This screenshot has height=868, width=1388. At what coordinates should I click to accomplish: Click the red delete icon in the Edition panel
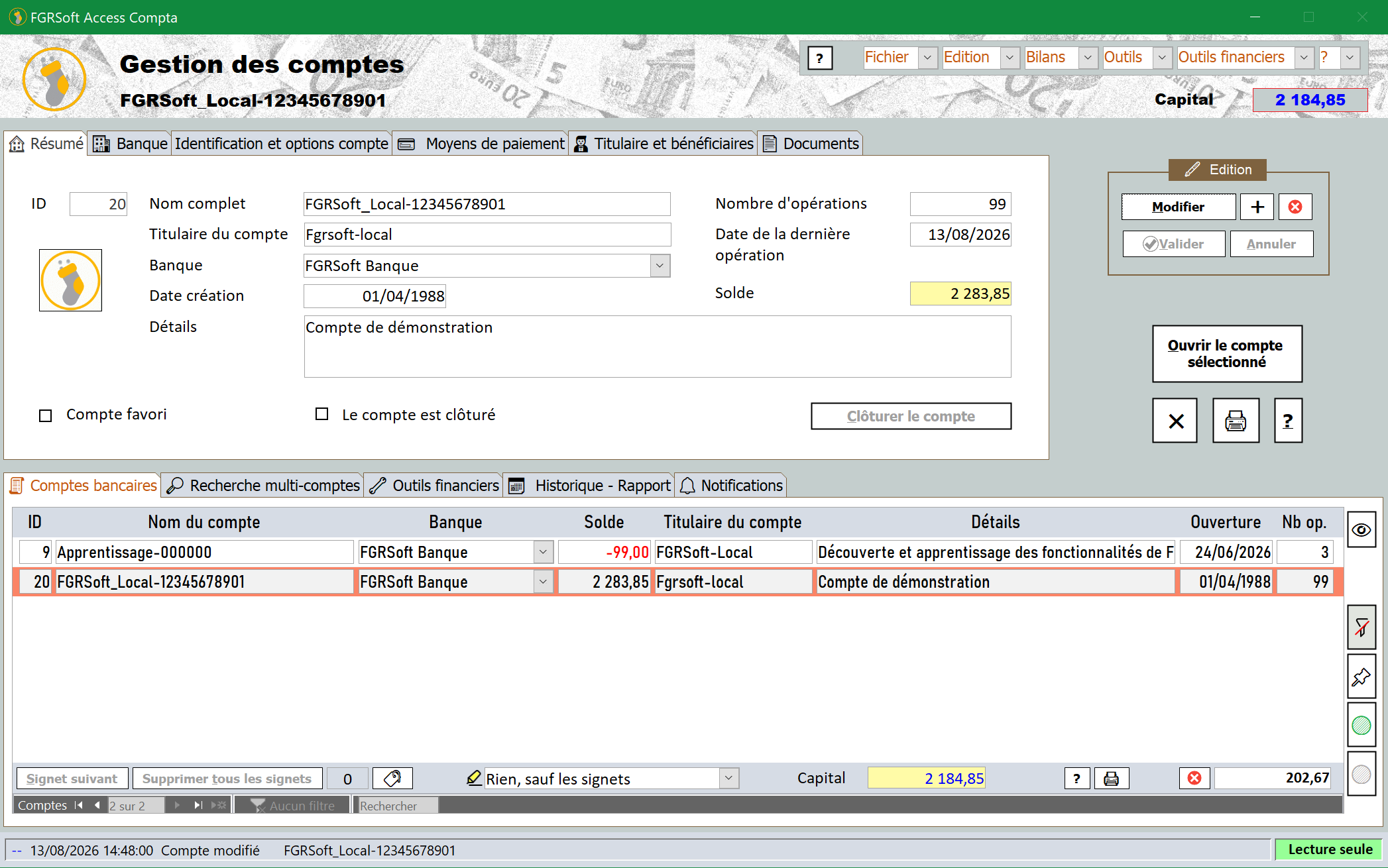click(x=1295, y=207)
